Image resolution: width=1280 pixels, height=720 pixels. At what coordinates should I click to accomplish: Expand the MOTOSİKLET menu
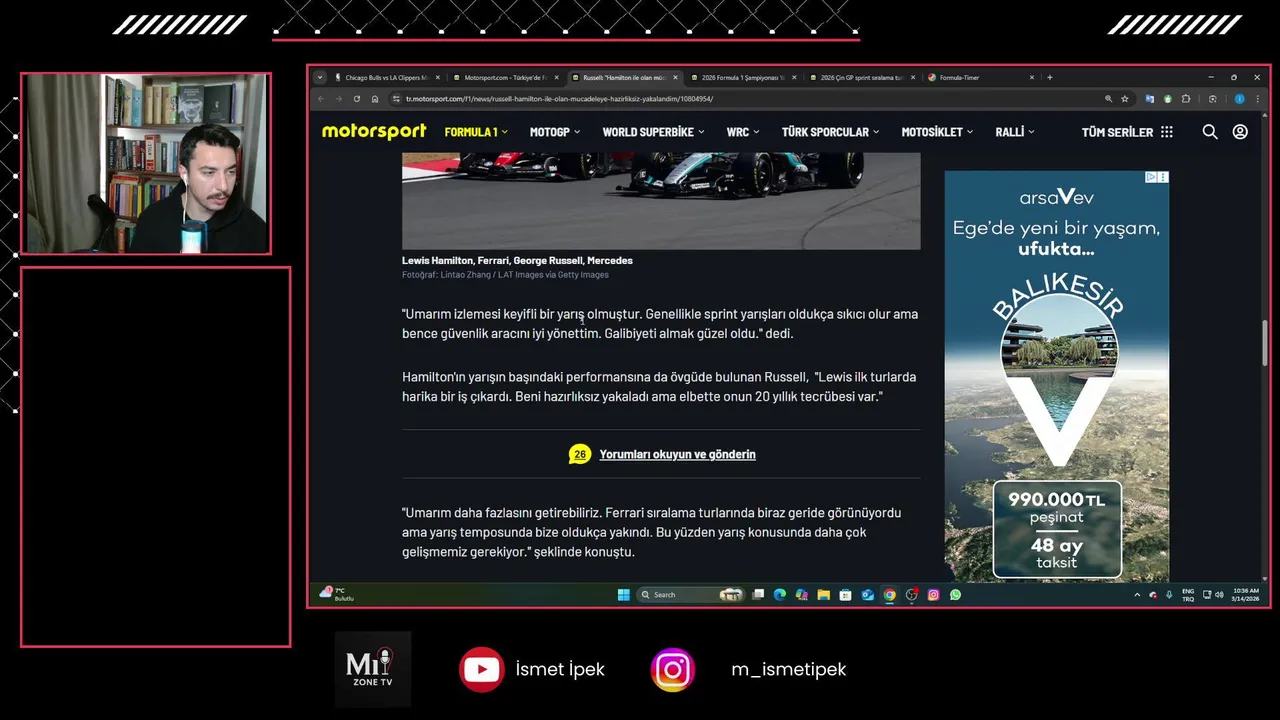[937, 132]
